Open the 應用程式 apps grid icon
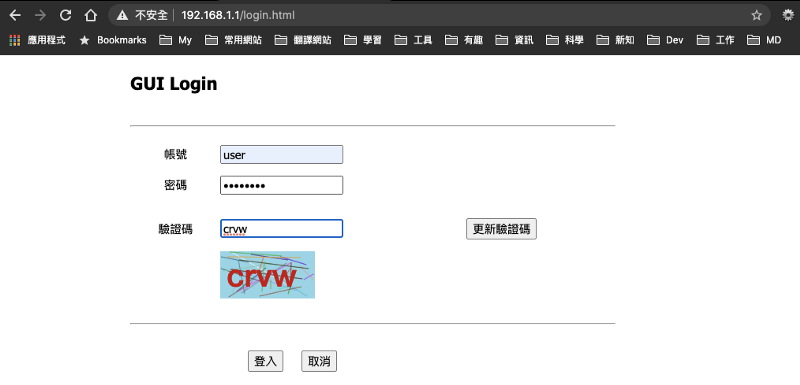The width and height of the screenshot is (800, 385). click(15, 40)
